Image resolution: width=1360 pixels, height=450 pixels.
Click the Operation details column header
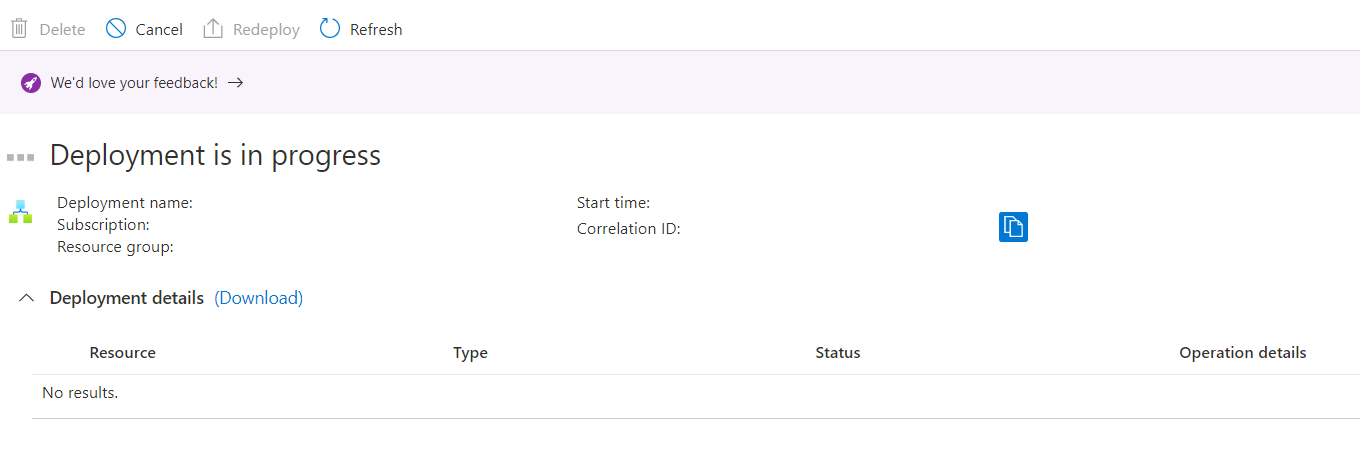pyautogui.click(x=1243, y=353)
